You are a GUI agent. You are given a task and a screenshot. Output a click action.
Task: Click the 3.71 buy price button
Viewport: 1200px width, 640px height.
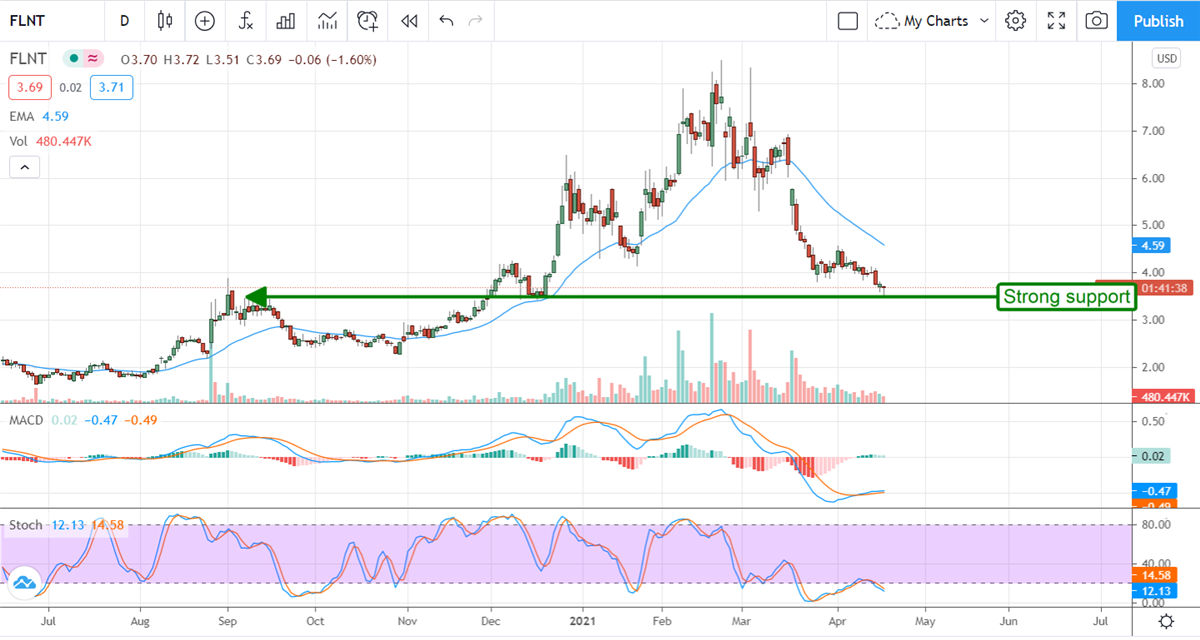[x=111, y=89]
